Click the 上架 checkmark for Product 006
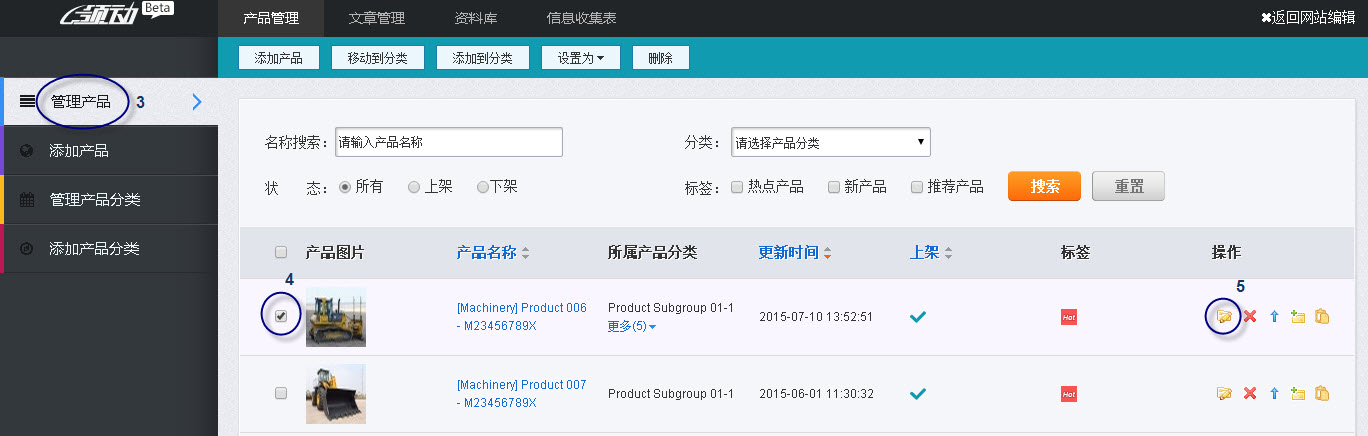Image resolution: width=1368 pixels, height=436 pixels. (x=918, y=317)
